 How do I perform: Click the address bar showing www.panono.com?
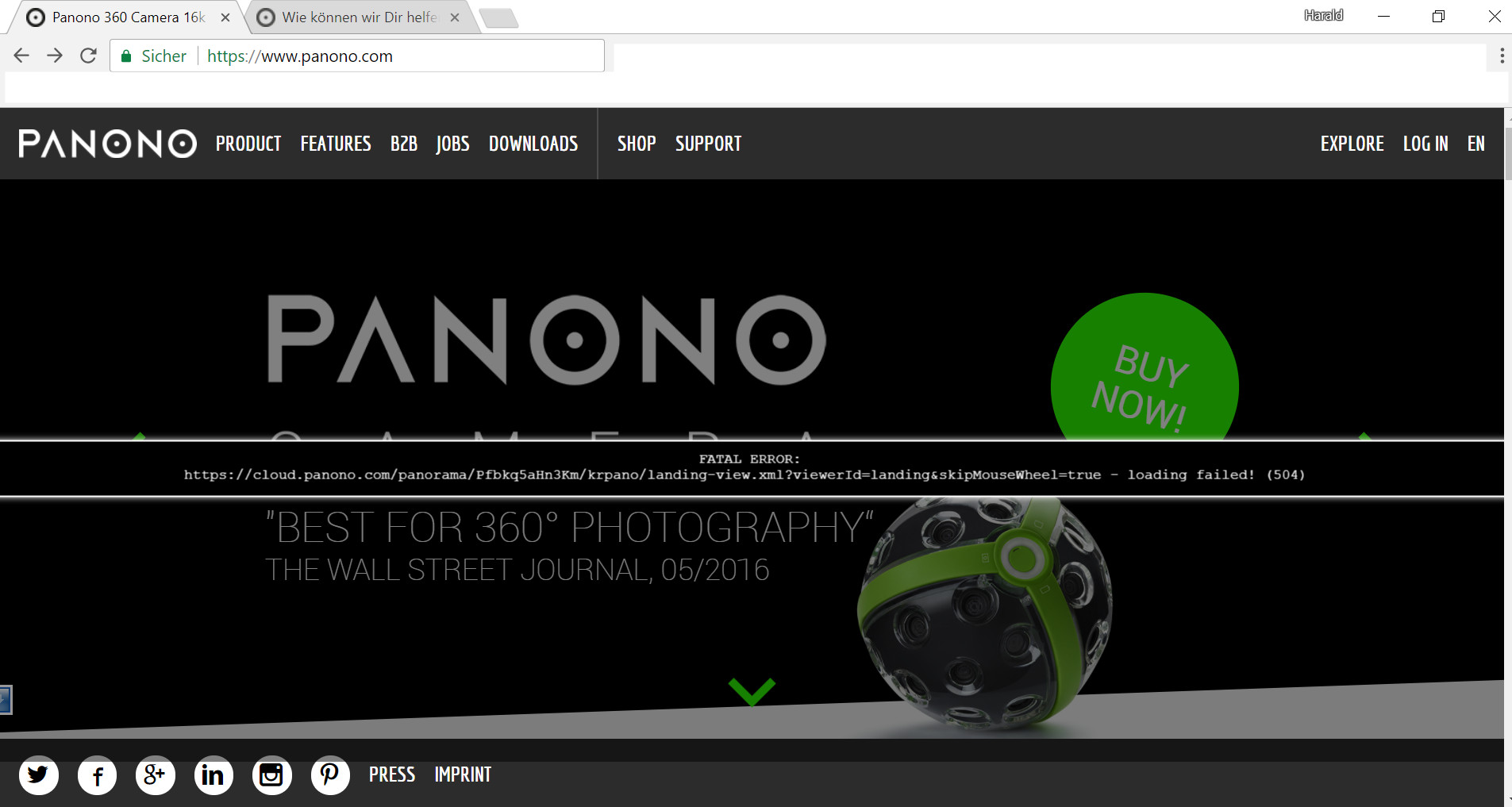(401, 56)
